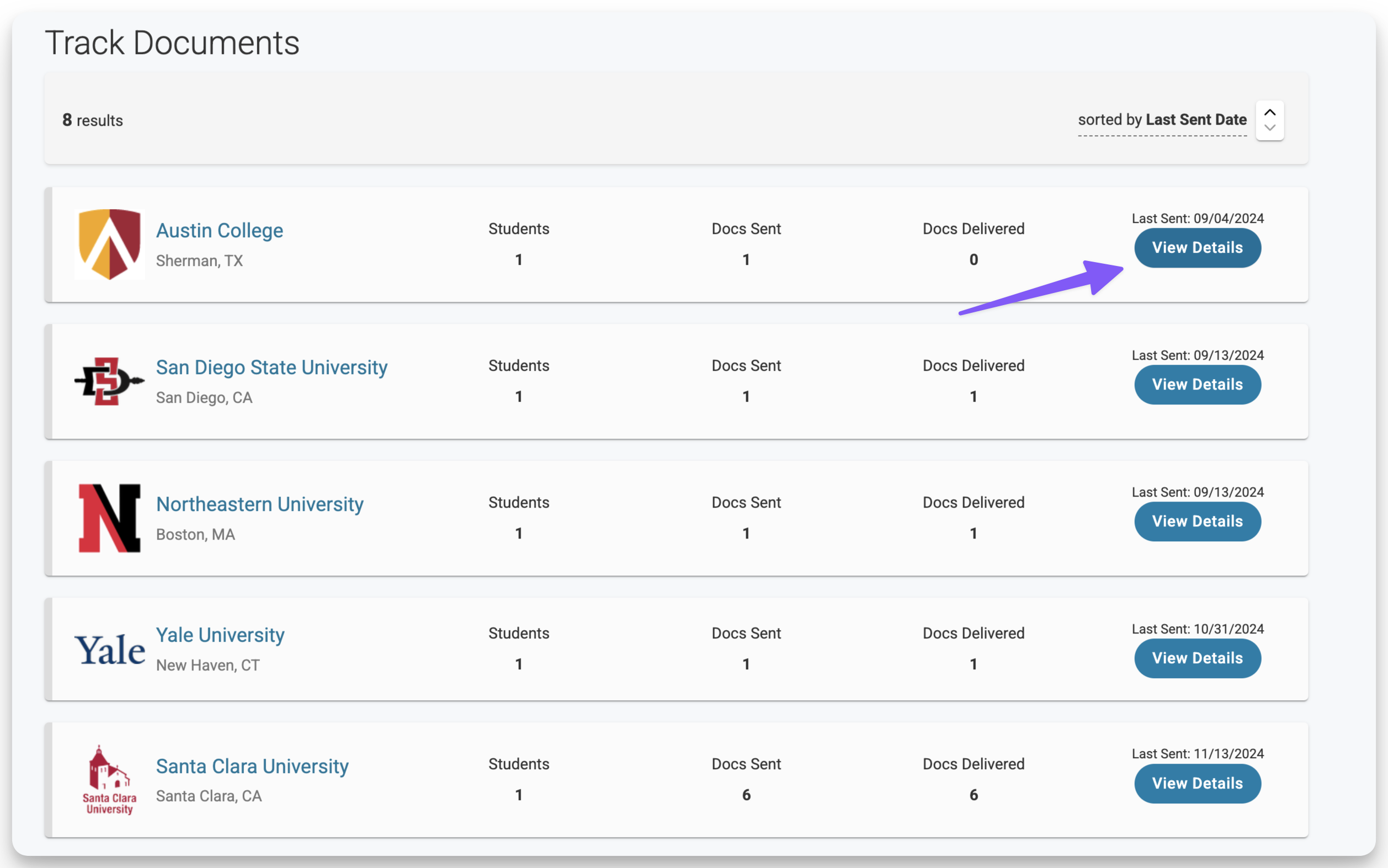Click the Austin College shield logo
Viewport: 1388px width, 868px height.
(x=110, y=244)
